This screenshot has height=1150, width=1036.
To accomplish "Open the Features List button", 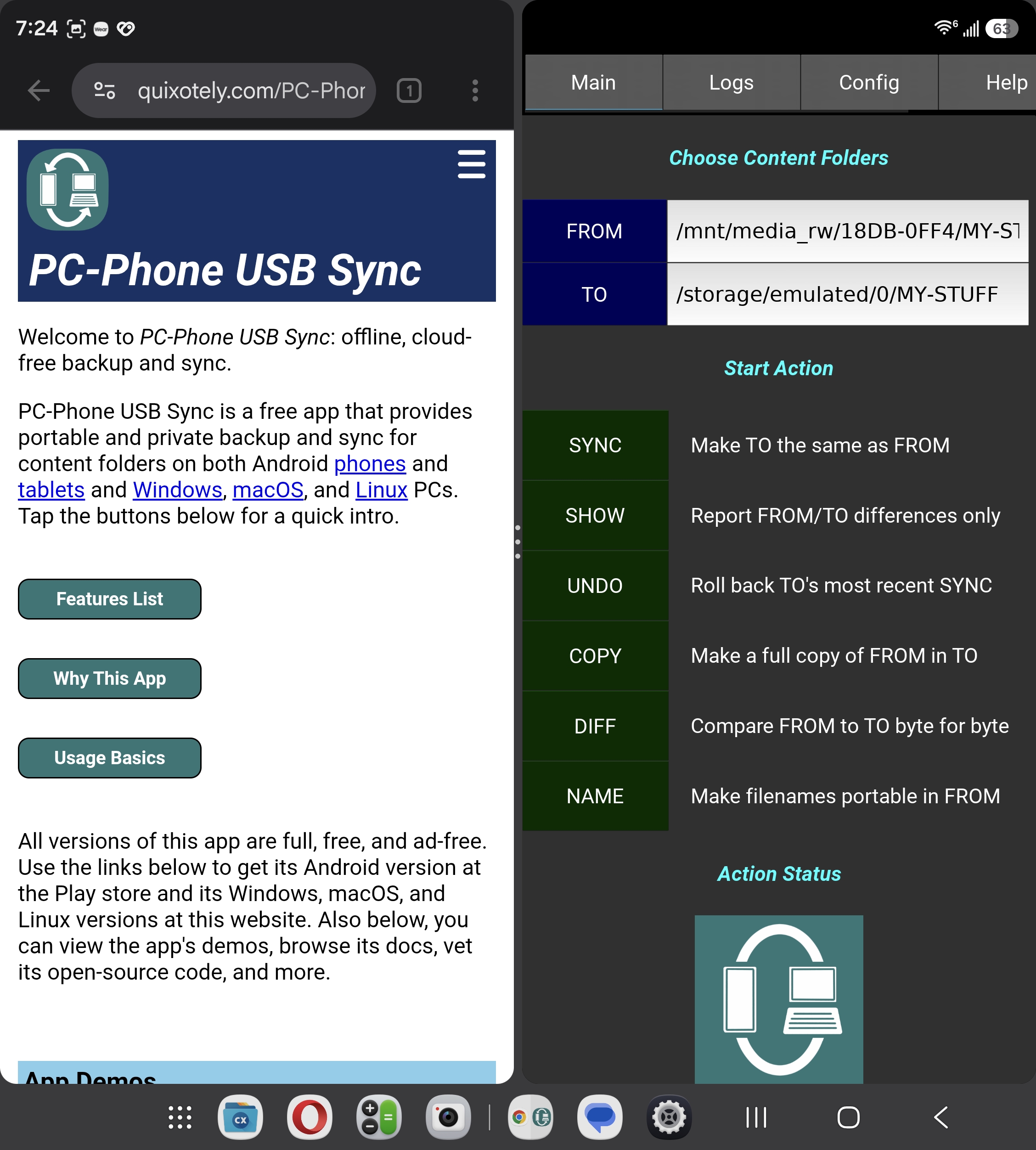I will [110, 599].
